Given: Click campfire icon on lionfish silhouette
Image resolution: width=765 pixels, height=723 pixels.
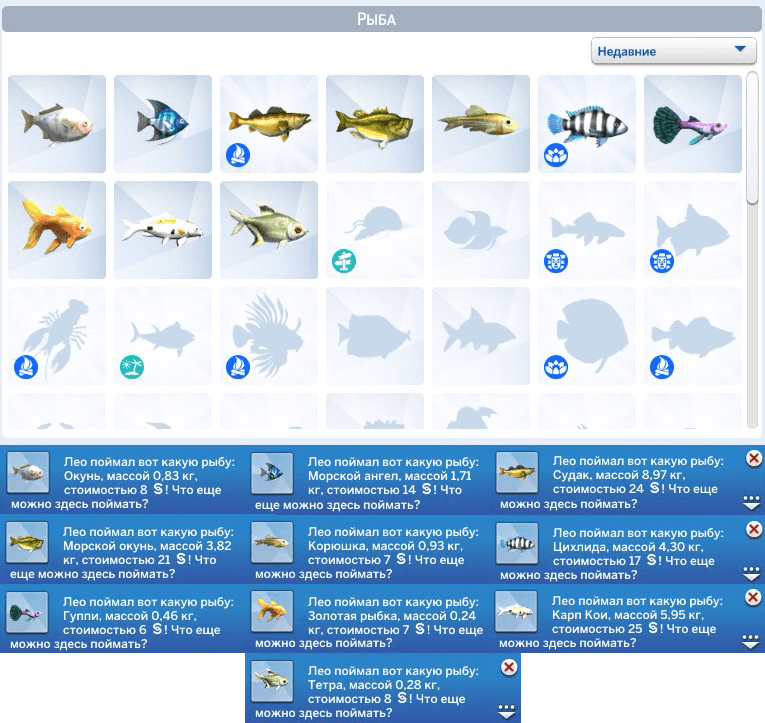Looking at the screenshot, I should 238,367.
